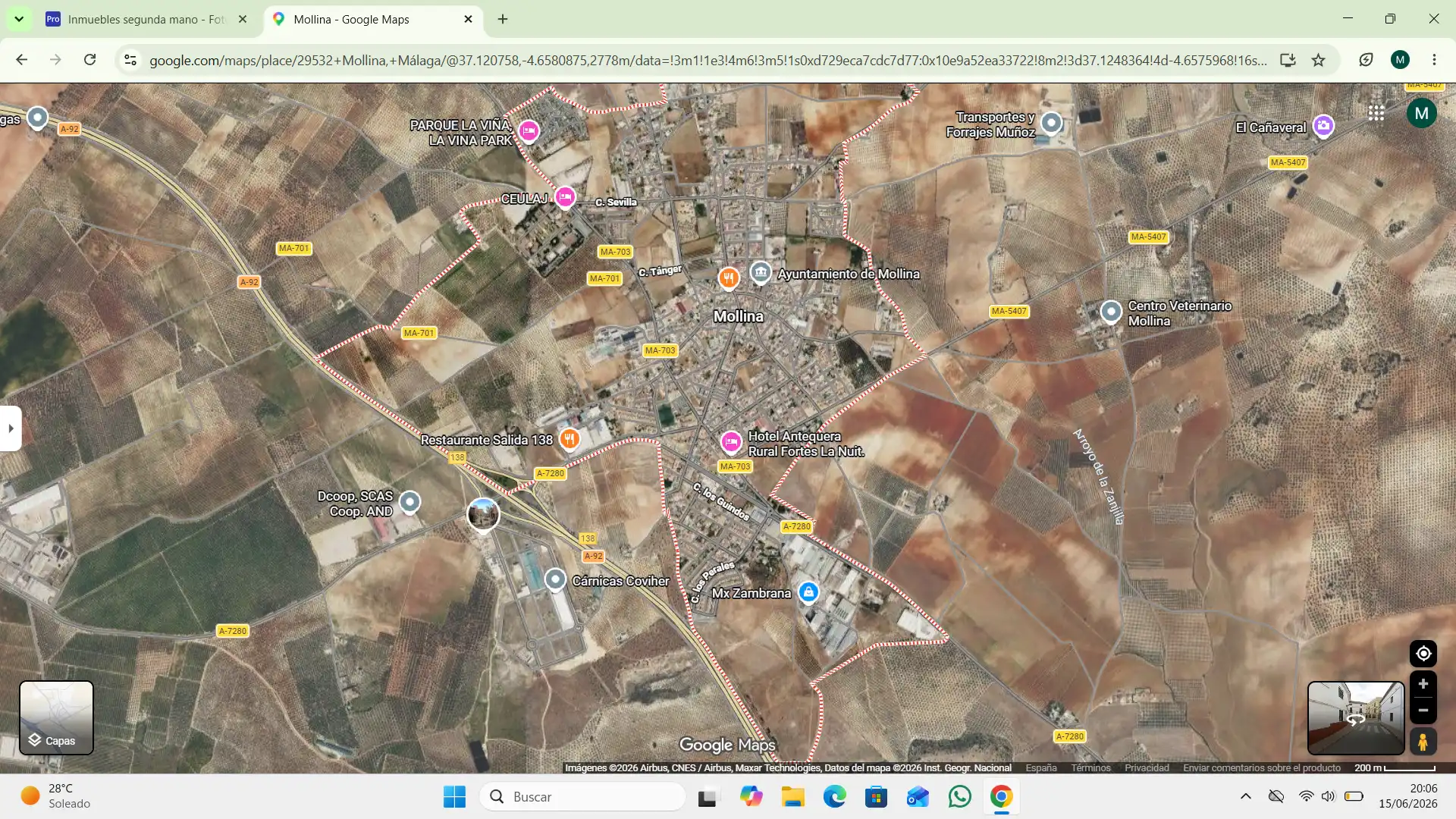Zoom in on the map
Image resolution: width=1456 pixels, height=819 pixels.
1423,684
